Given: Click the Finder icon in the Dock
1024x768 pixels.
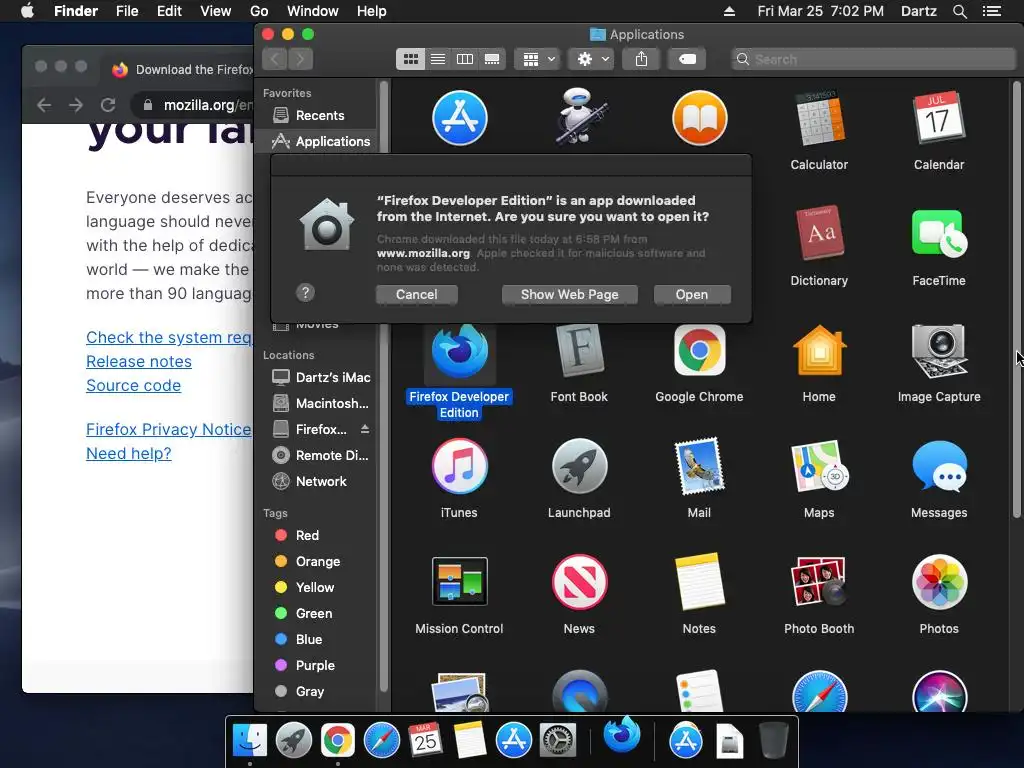Looking at the screenshot, I should click(249, 741).
